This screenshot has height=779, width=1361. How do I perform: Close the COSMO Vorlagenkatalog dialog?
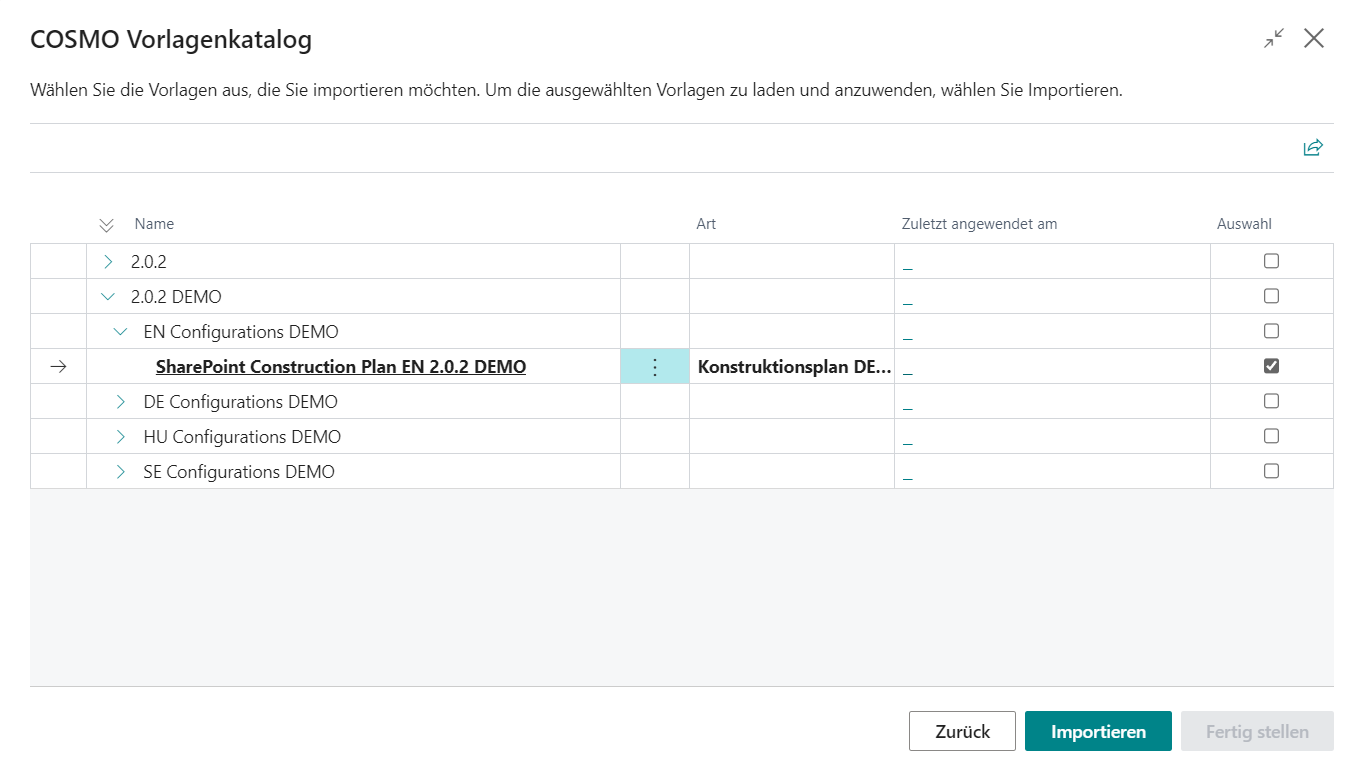(1314, 39)
